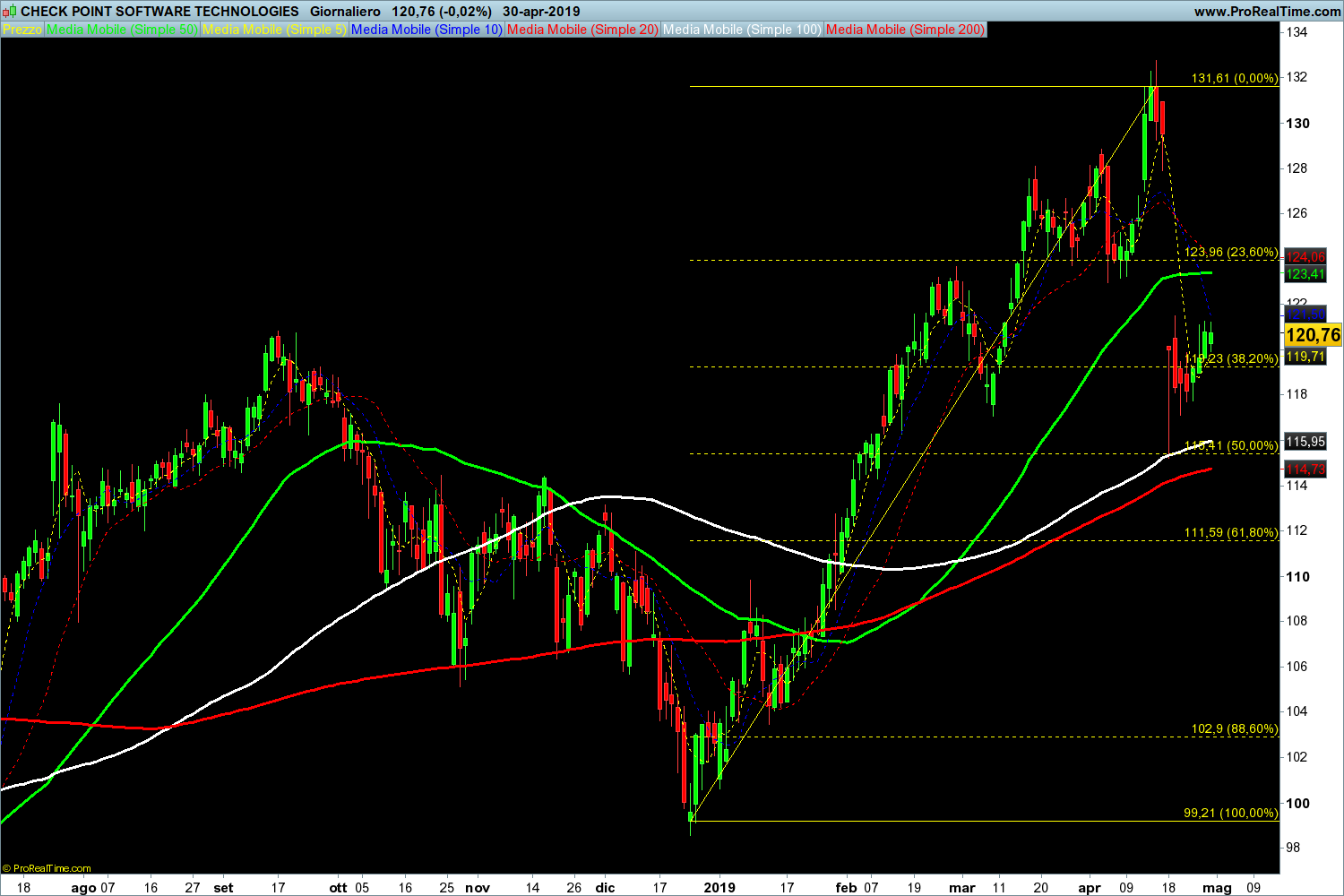Viewport: 1344px width, 896px height.
Task: Click the 'CHECK POINT SOFTWARE TECHNOLOGIES' title
Action: [159, 12]
